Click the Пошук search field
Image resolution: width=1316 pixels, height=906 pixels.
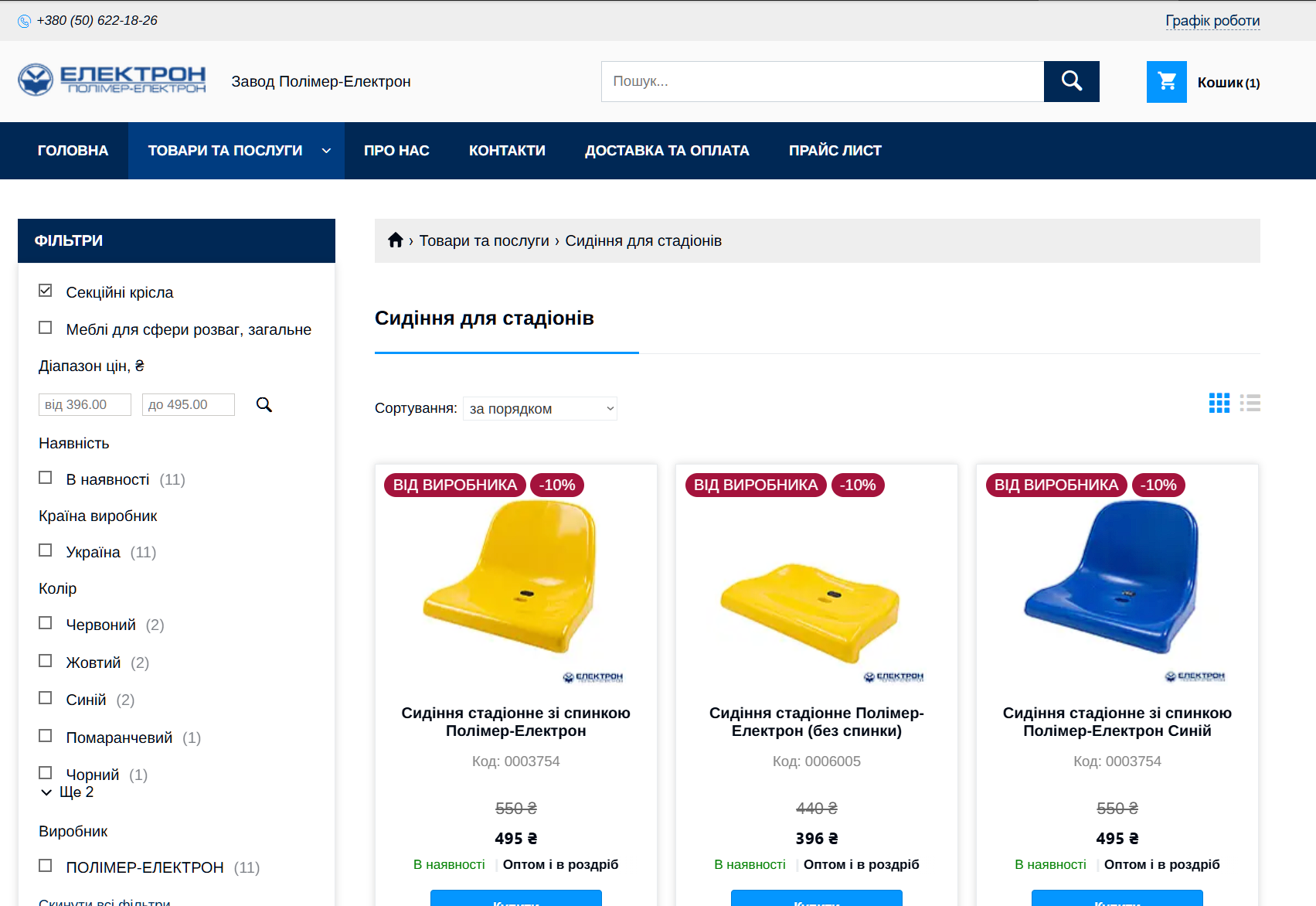pos(823,81)
